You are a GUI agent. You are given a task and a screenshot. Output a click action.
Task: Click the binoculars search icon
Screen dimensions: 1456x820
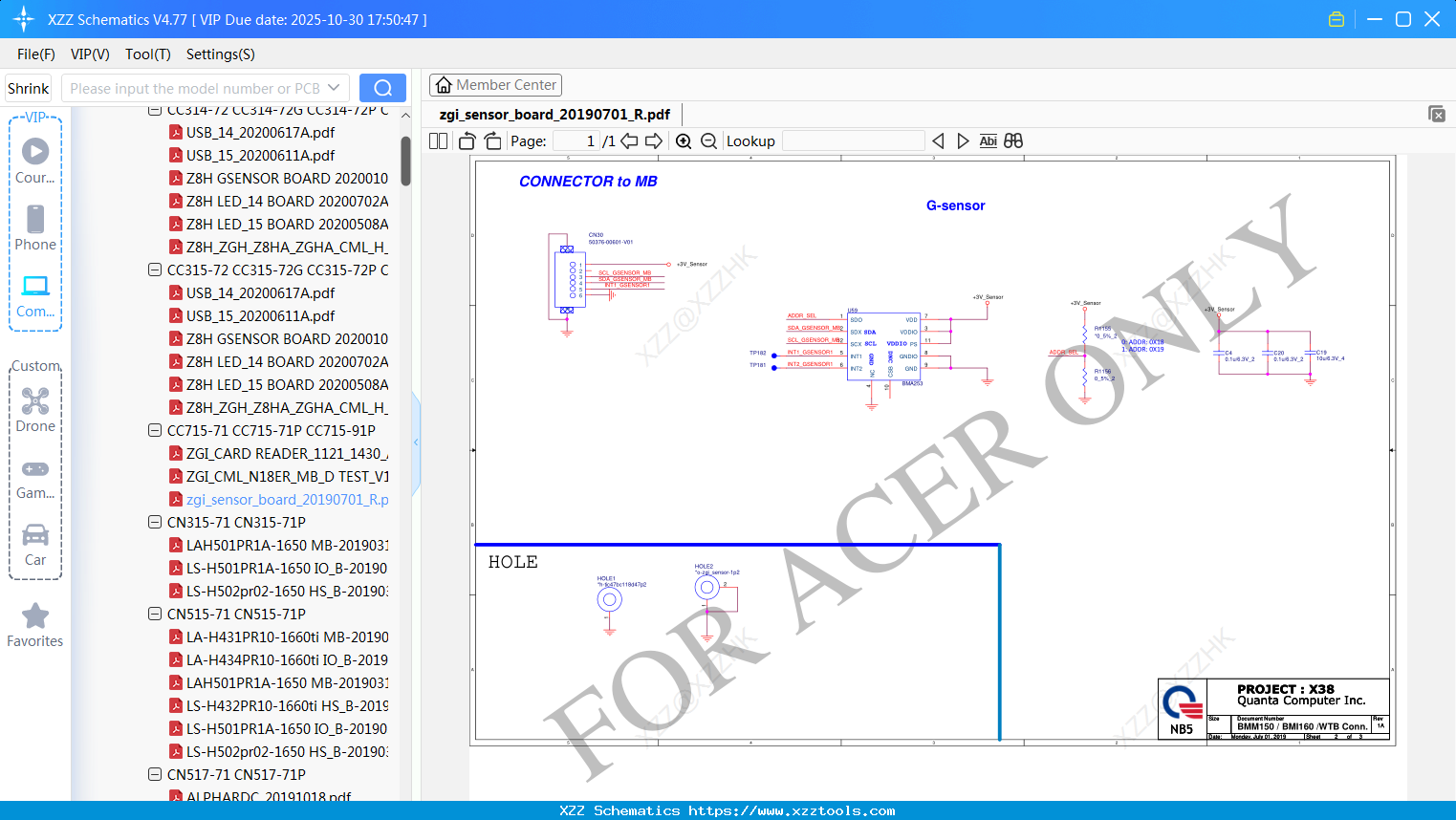pyautogui.click(x=1013, y=140)
